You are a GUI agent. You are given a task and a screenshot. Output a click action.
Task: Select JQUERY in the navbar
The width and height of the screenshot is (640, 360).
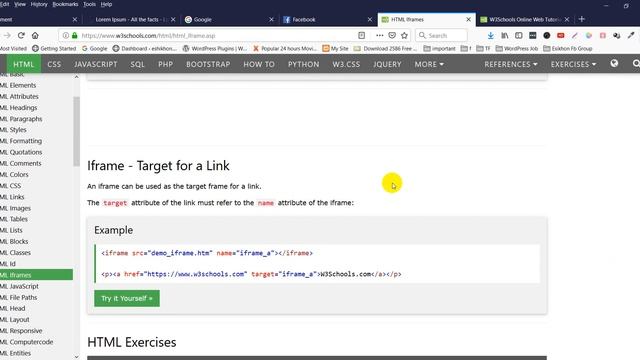(x=387, y=64)
